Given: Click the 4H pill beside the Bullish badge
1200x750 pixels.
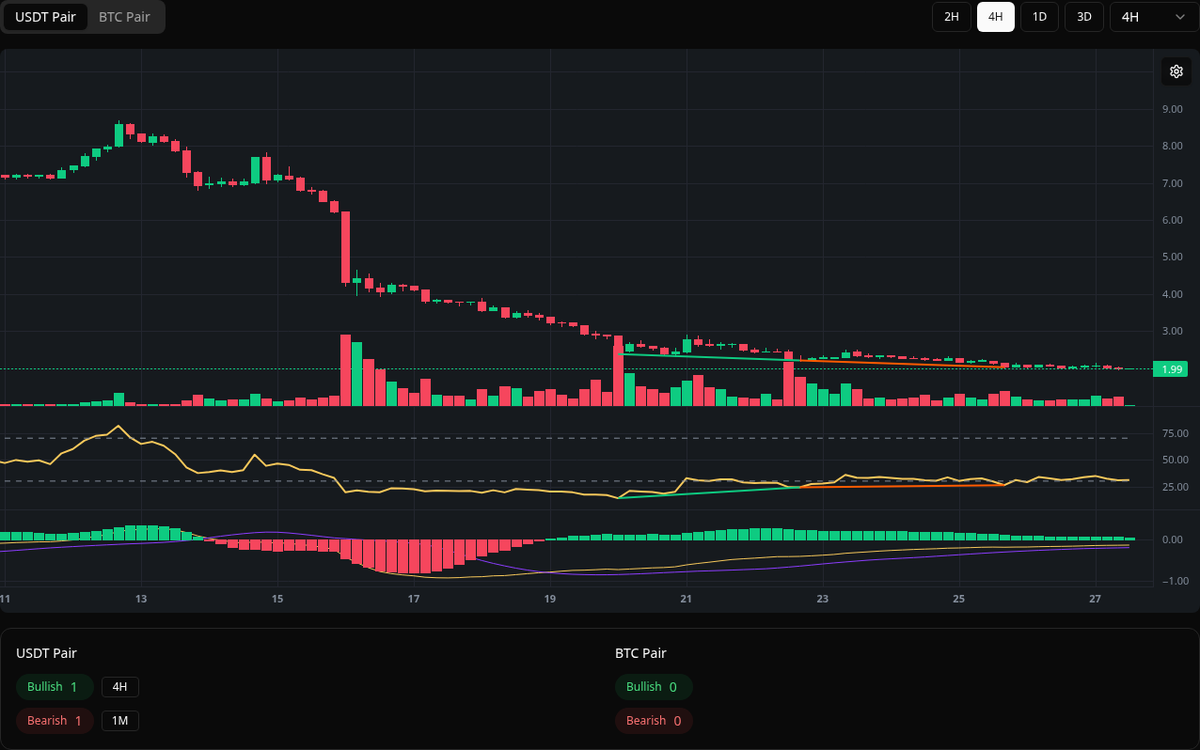Looking at the screenshot, I should click(x=122, y=687).
